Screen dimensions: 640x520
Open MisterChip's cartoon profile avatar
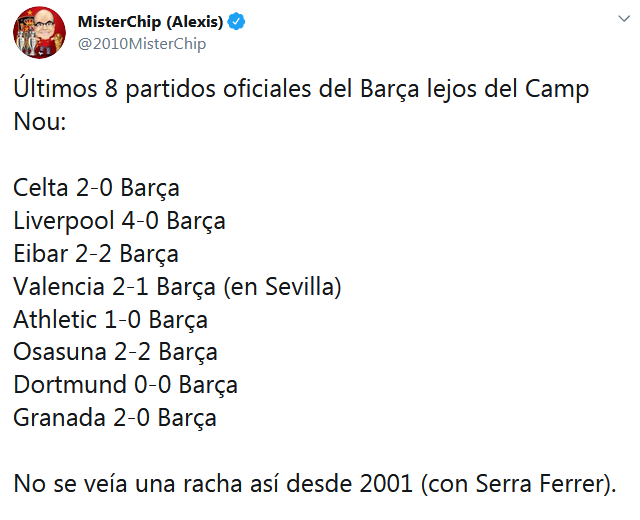[39, 32]
